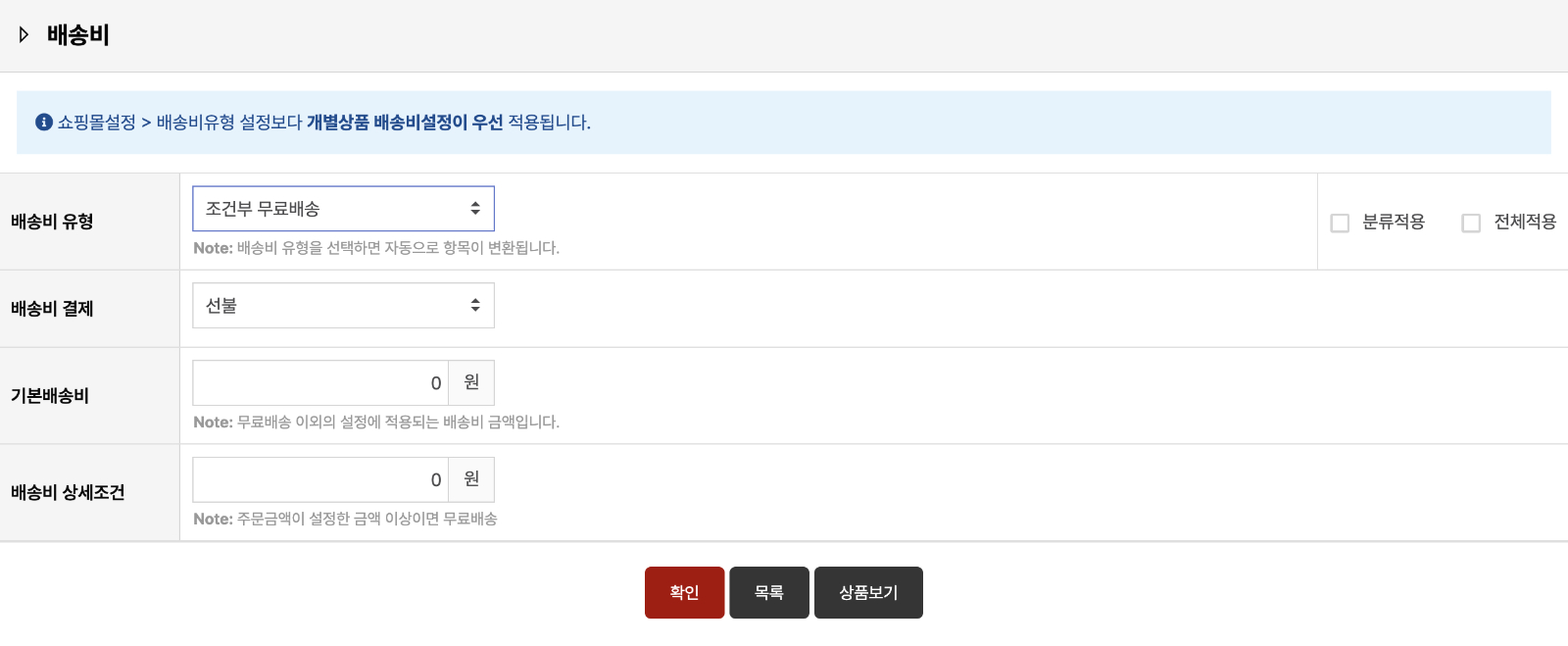Open the 상품보기 button
This screenshot has height=646, width=1568.
tap(868, 592)
